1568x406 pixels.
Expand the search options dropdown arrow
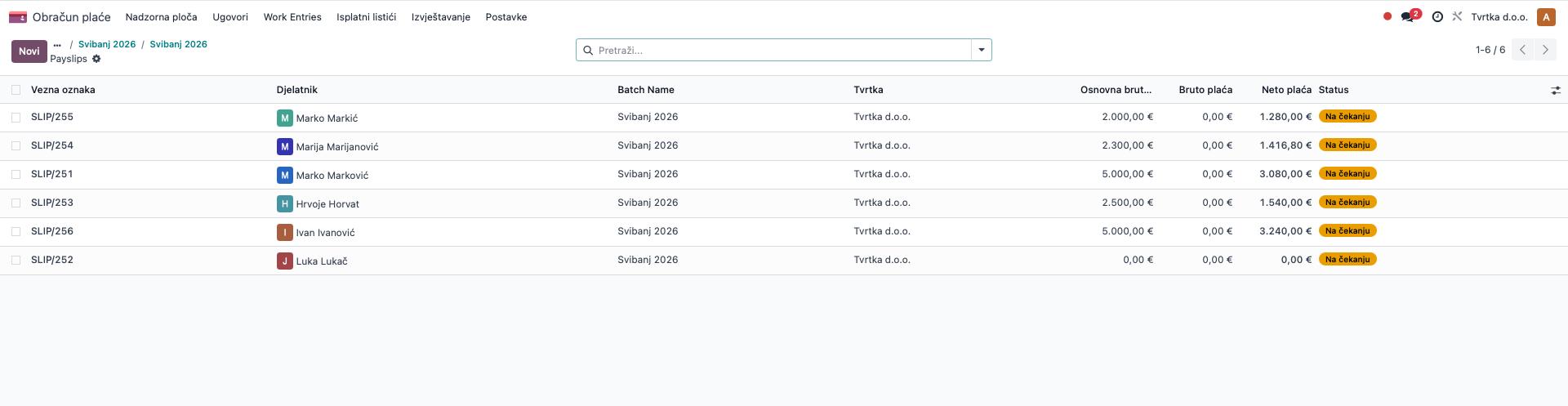tap(982, 50)
